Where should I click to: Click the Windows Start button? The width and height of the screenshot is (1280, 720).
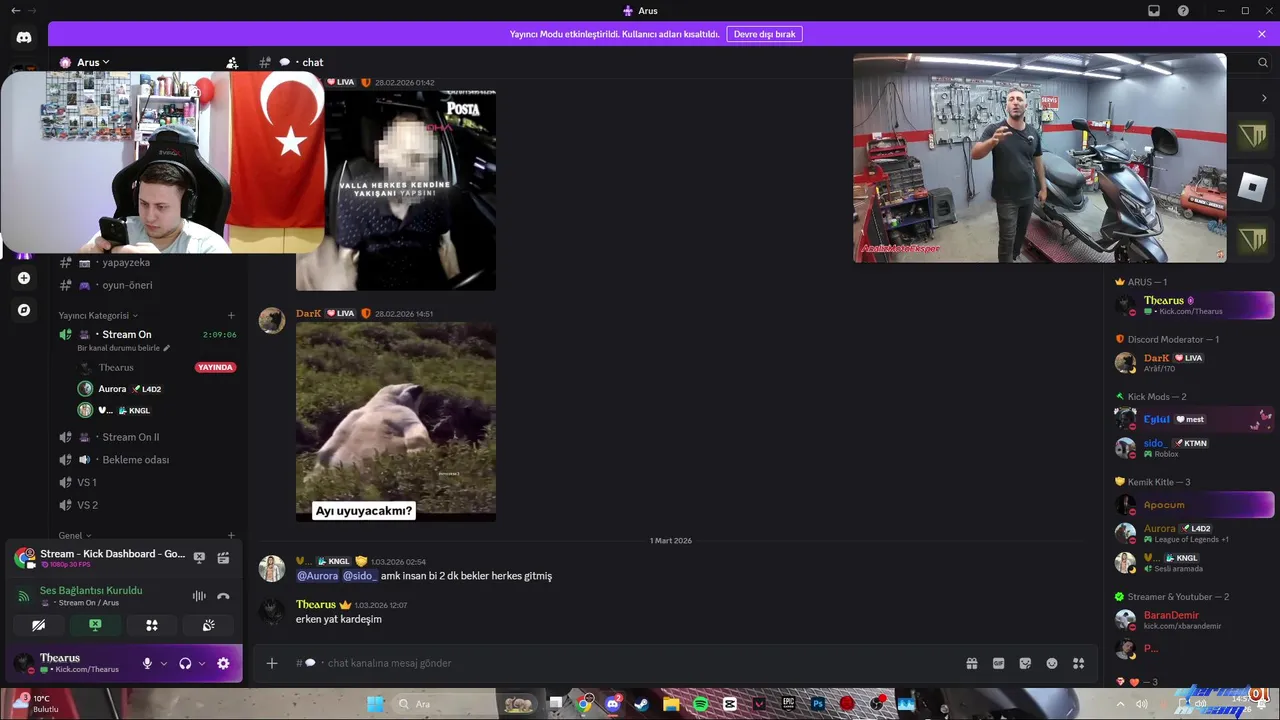375,704
